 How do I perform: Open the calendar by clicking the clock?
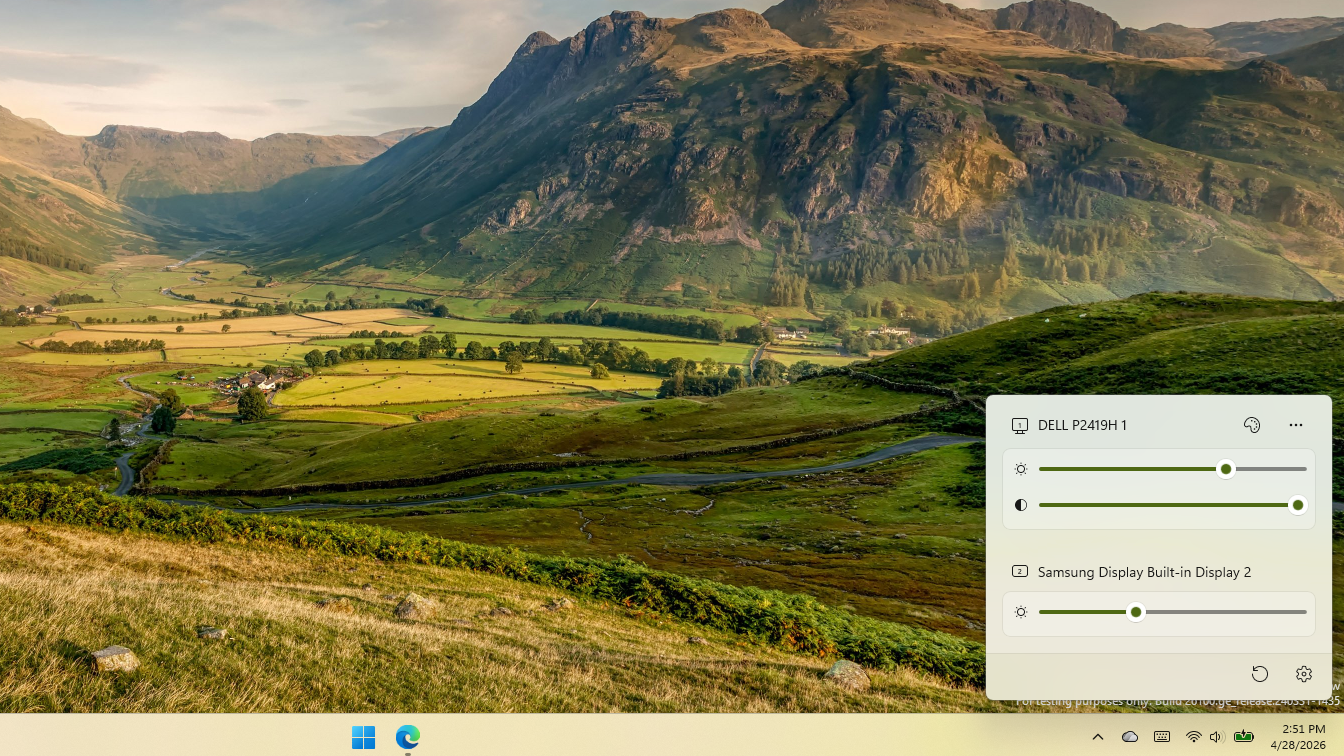(x=1298, y=738)
